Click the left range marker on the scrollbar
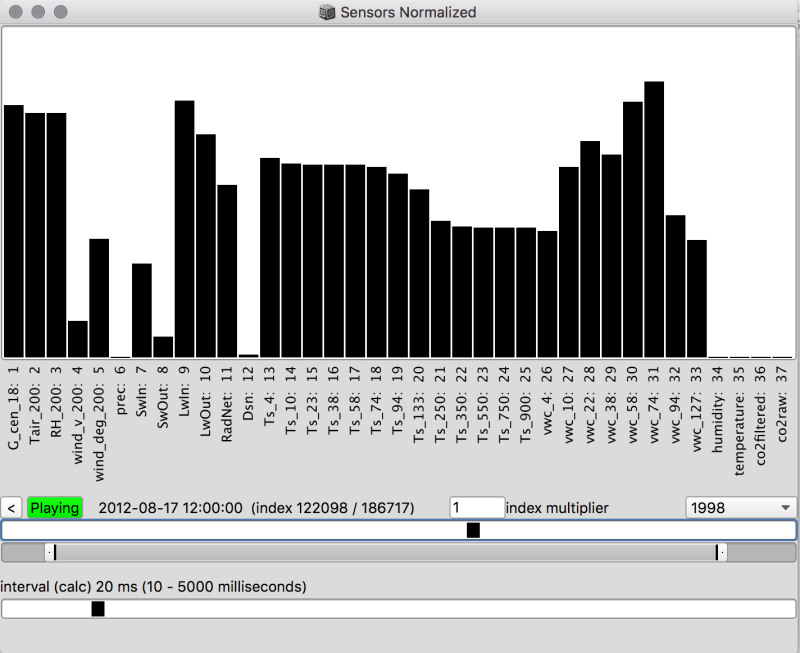The image size is (800, 653). point(53,551)
